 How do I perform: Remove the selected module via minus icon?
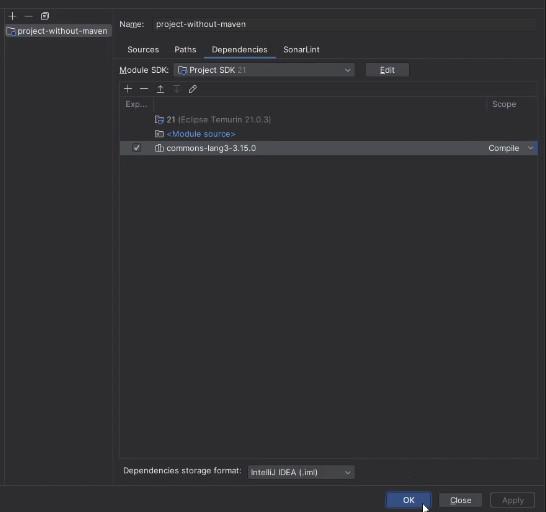click(29, 16)
